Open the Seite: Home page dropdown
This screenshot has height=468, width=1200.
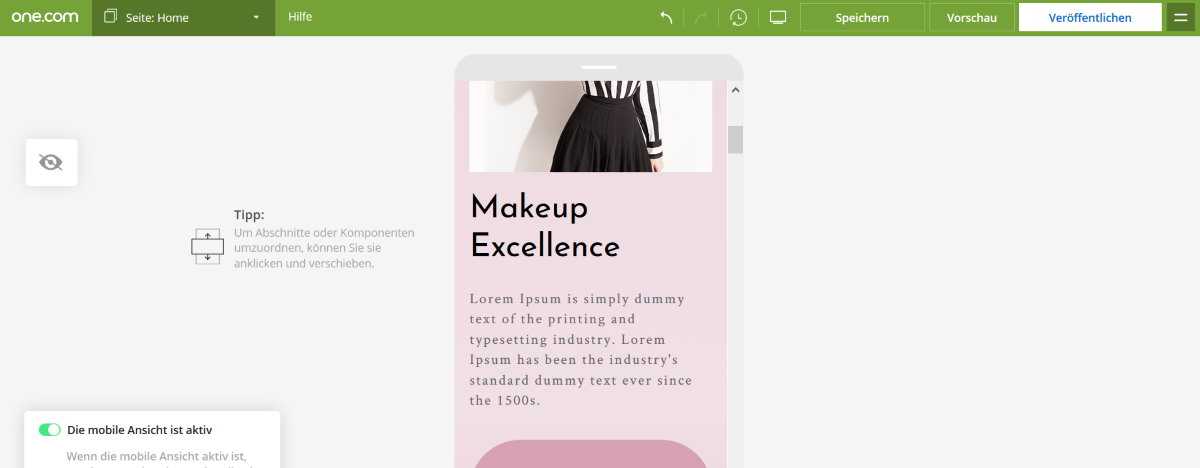pyautogui.click(x=183, y=17)
